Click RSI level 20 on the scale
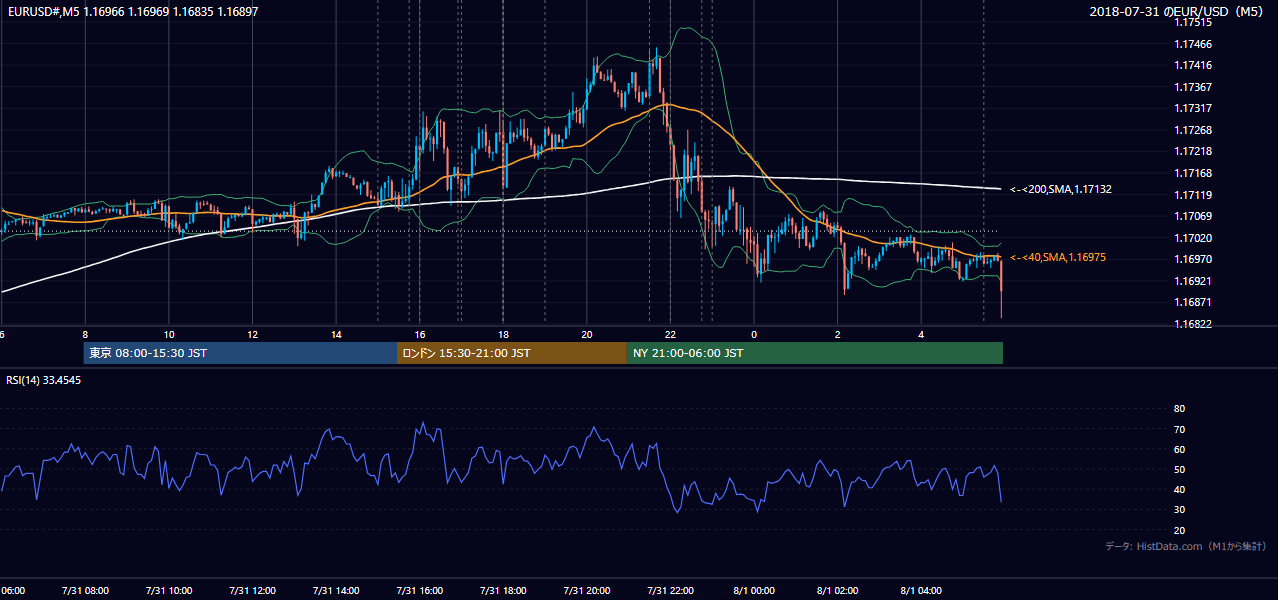The width and height of the screenshot is (1278, 600). pyautogui.click(x=1179, y=530)
